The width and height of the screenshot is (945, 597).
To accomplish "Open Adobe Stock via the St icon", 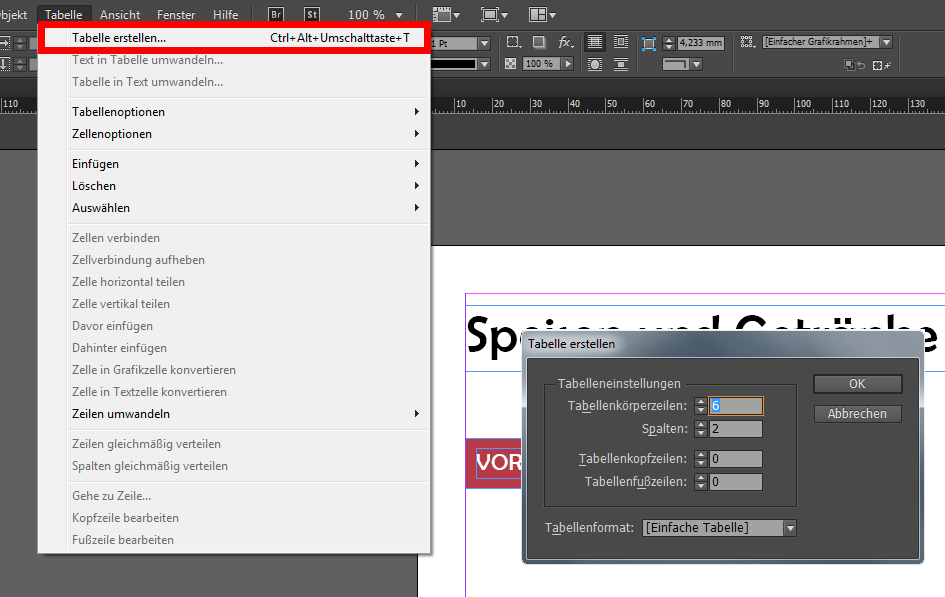I will coord(312,15).
